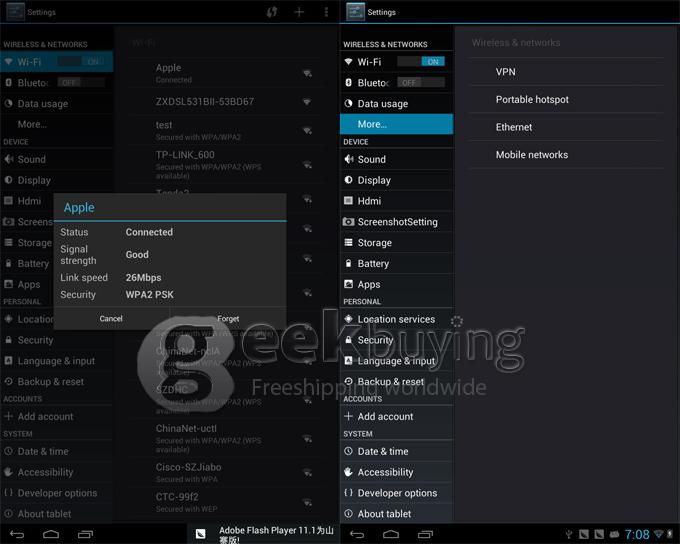Open Portable hotspot settings

click(566, 99)
